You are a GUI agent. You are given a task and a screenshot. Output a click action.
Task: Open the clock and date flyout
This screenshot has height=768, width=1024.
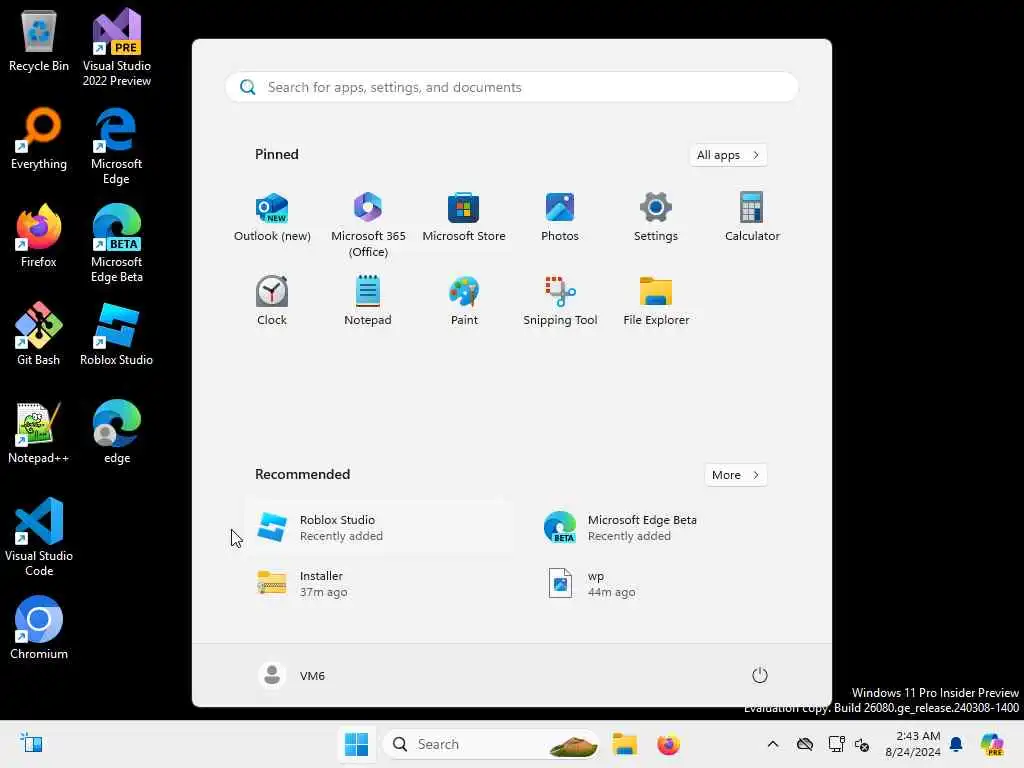(x=913, y=744)
